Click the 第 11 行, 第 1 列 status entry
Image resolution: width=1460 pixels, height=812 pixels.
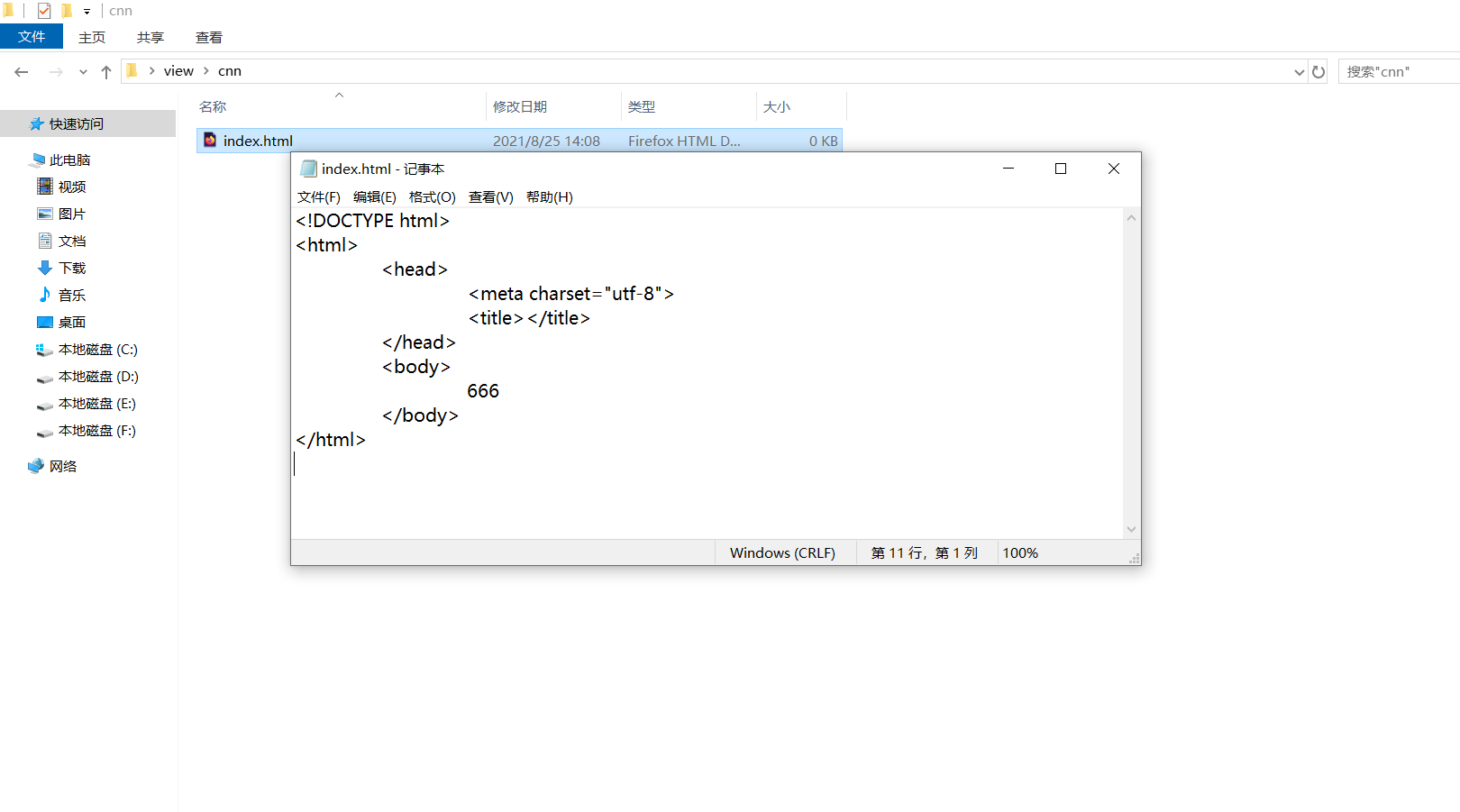(925, 552)
